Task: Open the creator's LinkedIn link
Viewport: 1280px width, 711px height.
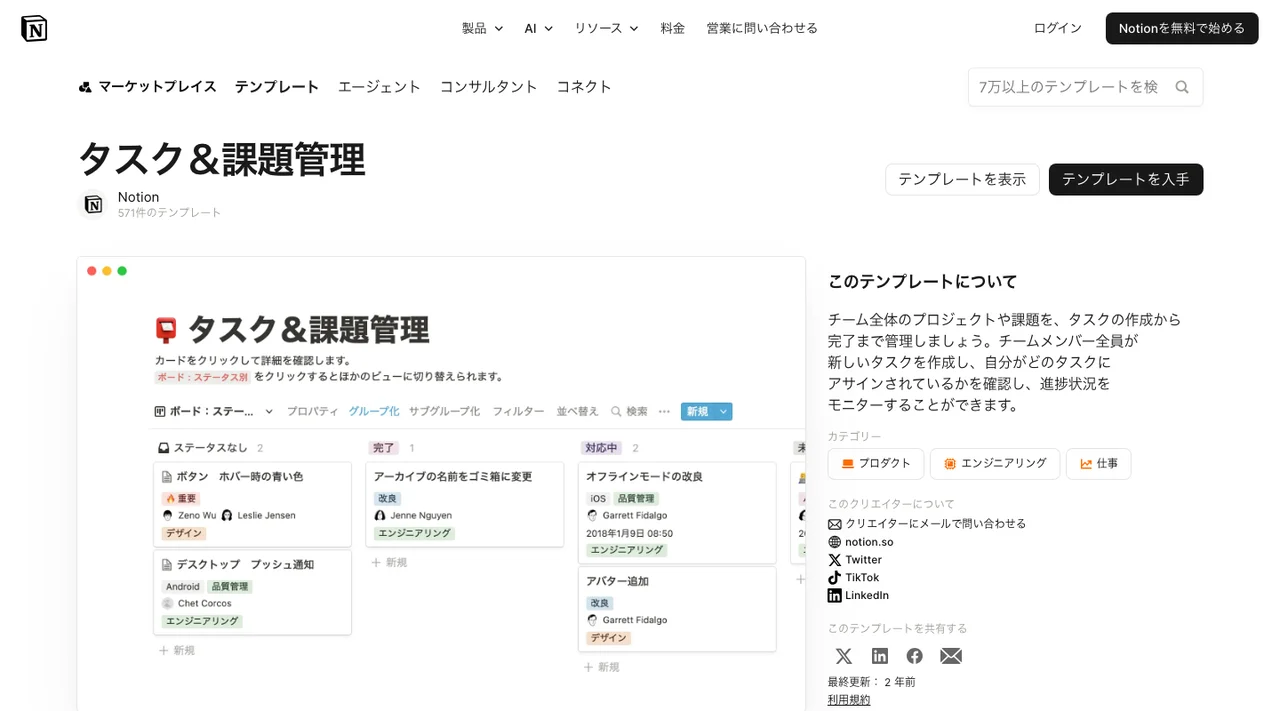Action: tap(858, 596)
